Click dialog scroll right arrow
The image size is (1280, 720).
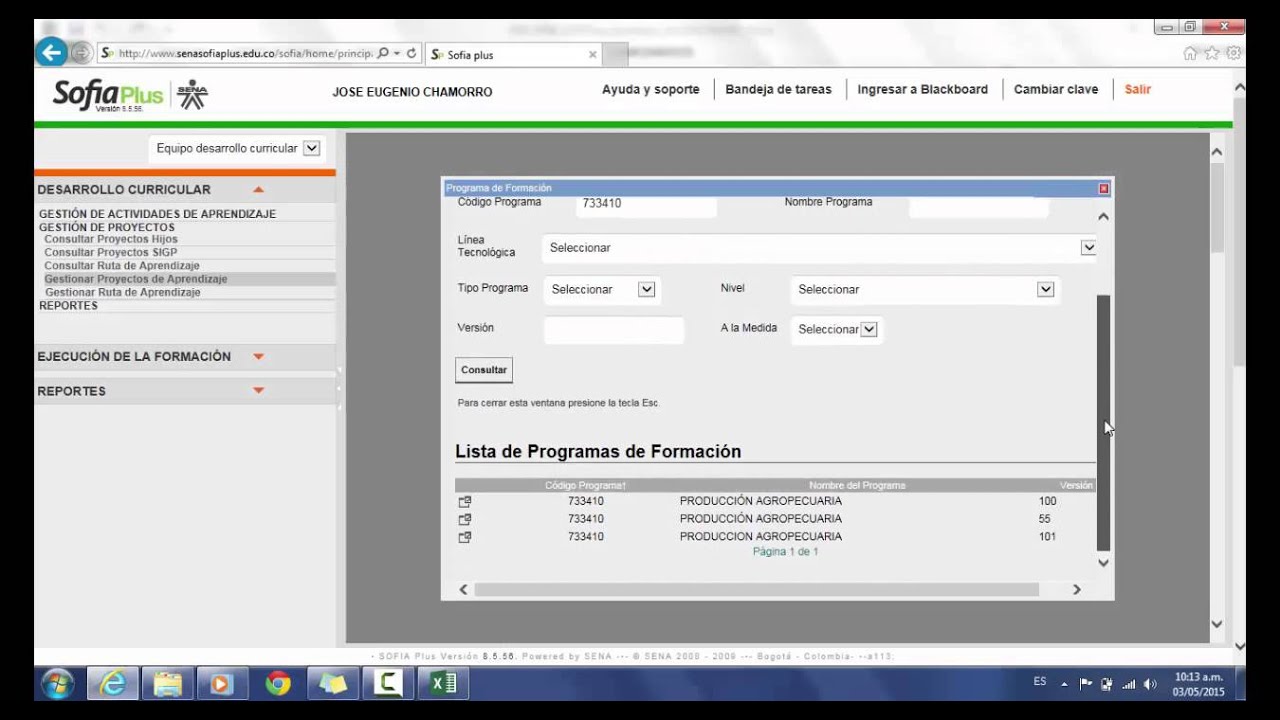pyautogui.click(x=1077, y=590)
